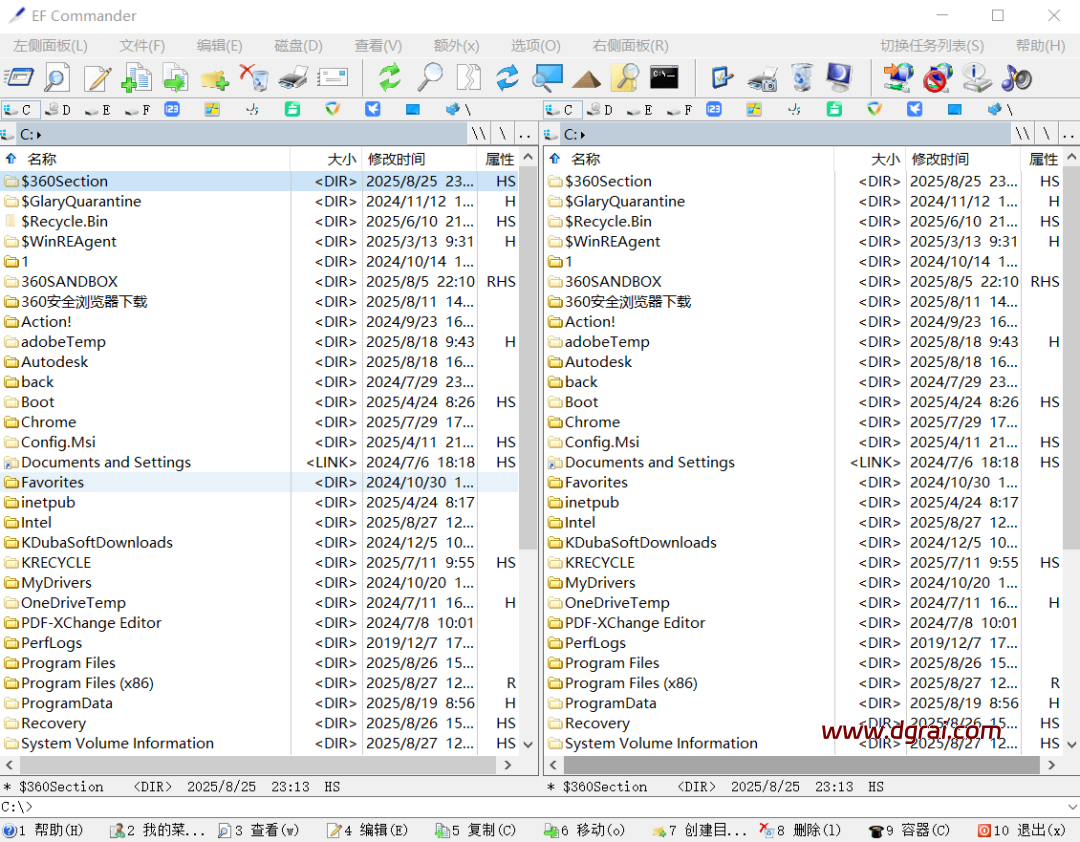Click the pyramid icon in the toolbar
This screenshot has width=1080, height=842.
586,77
